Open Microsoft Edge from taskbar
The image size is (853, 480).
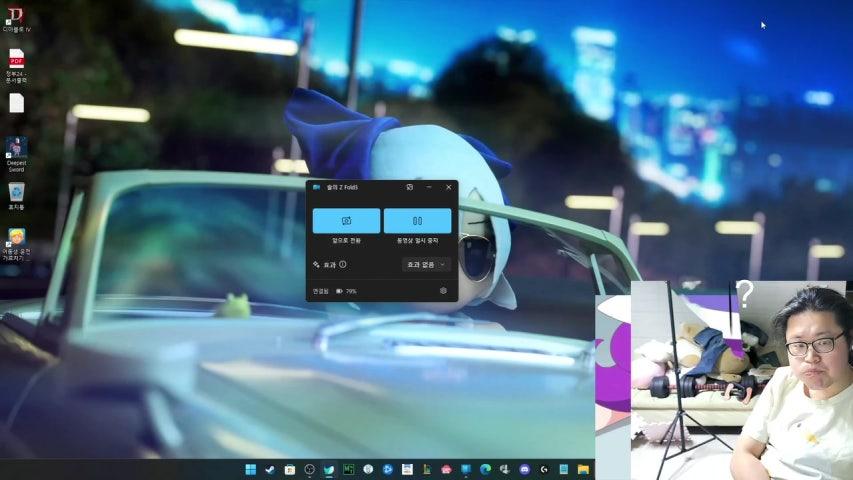[x=485, y=469]
